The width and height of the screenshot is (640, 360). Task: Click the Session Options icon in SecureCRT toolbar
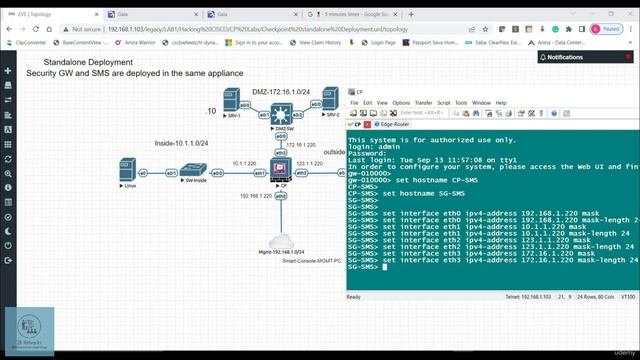pyautogui.click(x=521, y=113)
